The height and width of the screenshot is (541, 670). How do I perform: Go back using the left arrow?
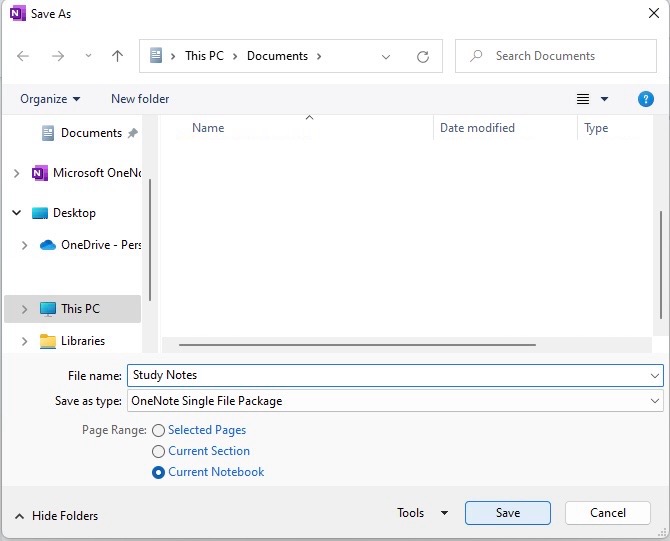(23, 56)
